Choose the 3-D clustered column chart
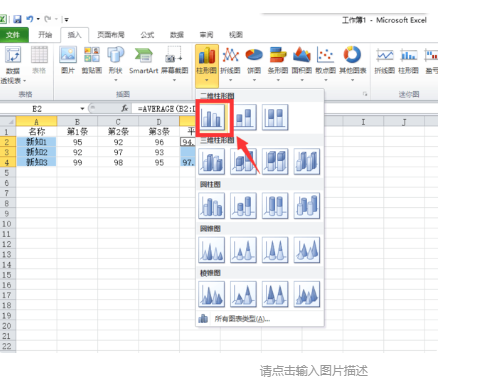Image resolution: width=481 pixels, height=391 pixels. point(212,162)
